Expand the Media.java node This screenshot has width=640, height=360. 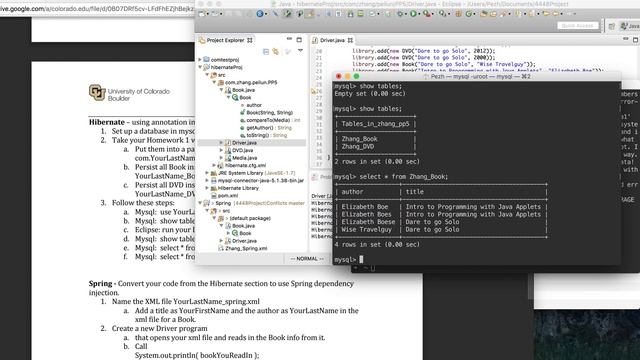click(x=222, y=158)
